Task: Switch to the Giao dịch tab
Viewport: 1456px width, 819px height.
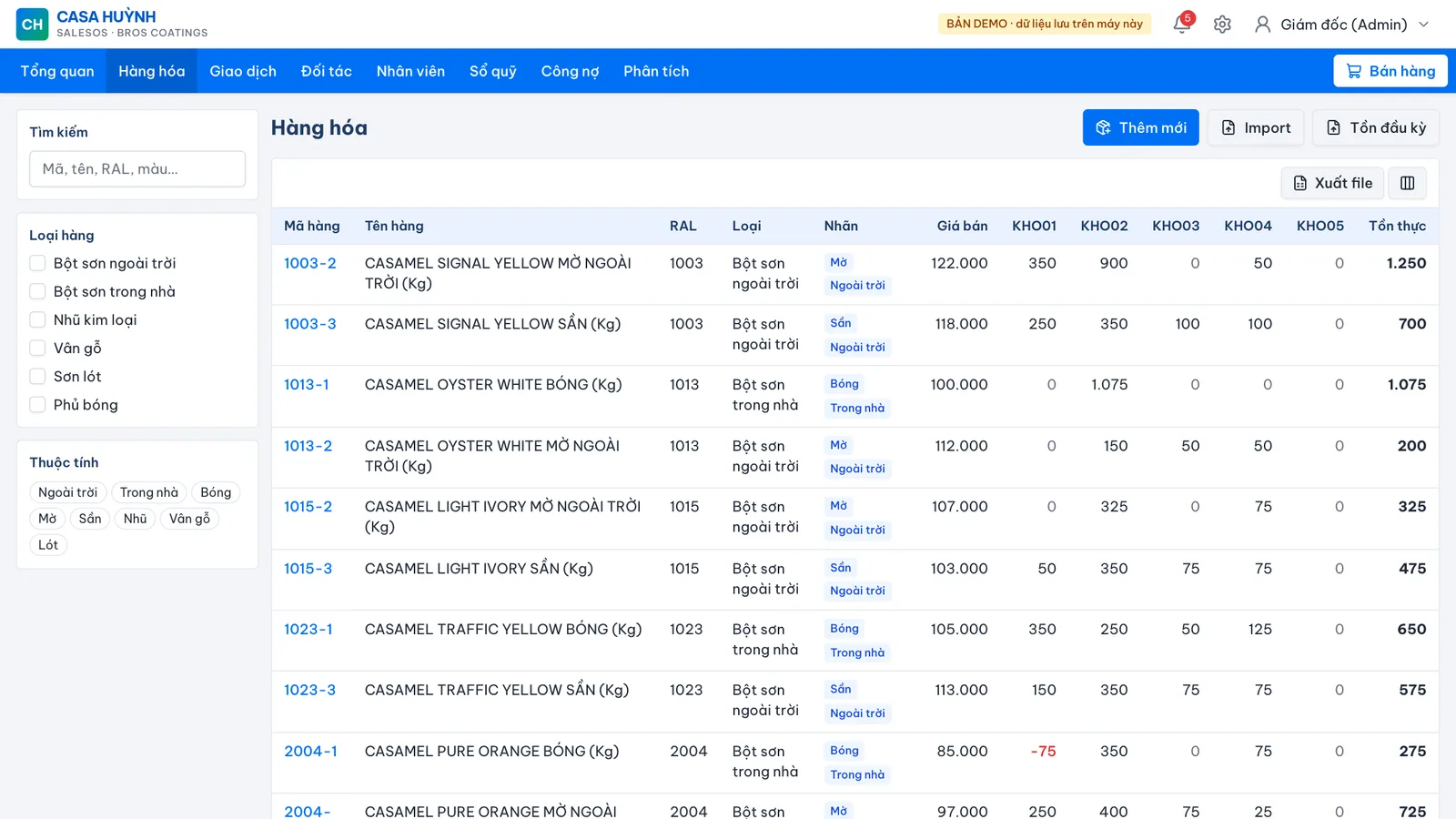Action: (243, 71)
